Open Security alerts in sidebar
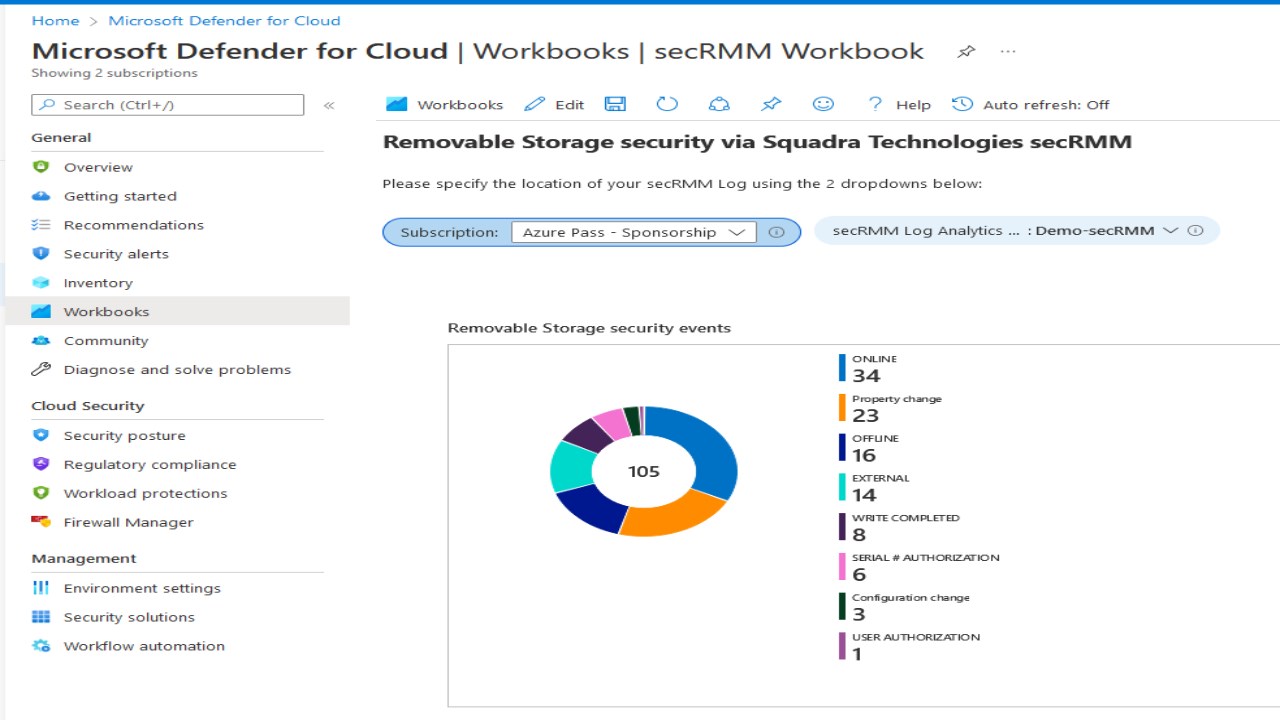The width and height of the screenshot is (1280, 720). pyautogui.click(x=116, y=254)
